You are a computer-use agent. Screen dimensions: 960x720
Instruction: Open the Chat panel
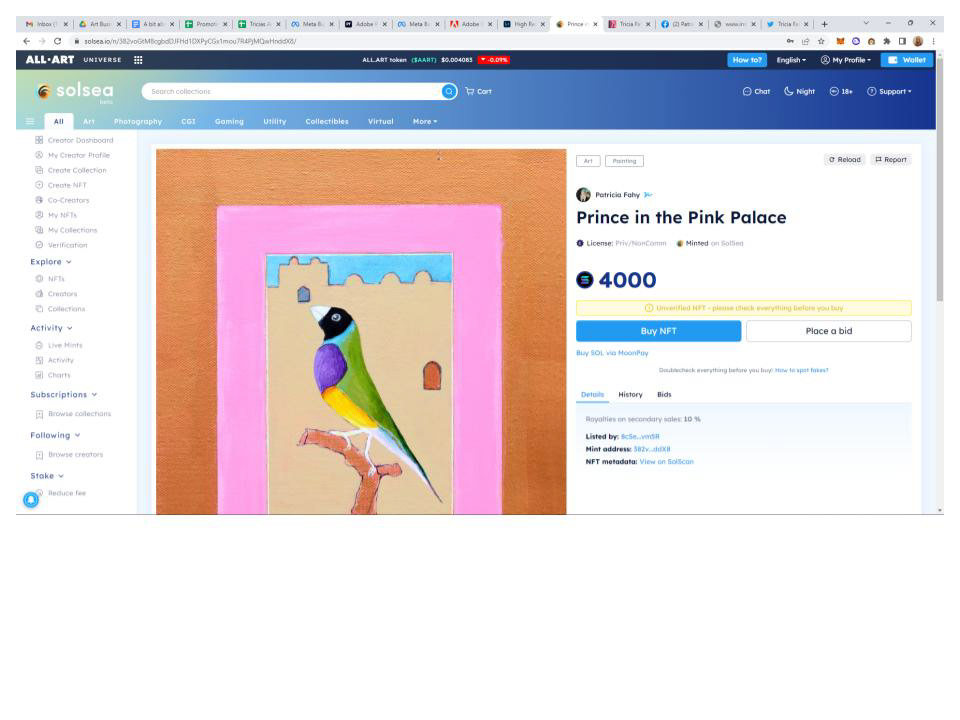[x=756, y=91]
